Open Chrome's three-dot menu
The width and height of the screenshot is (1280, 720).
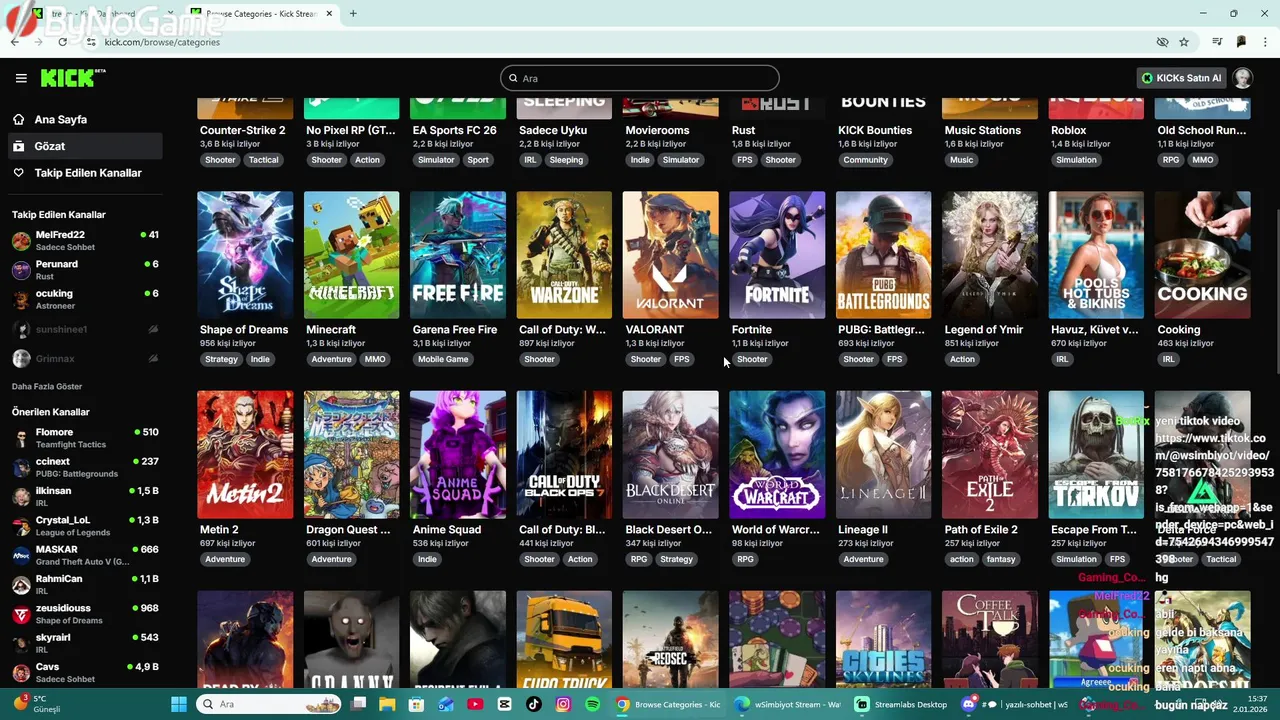pyautogui.click(x=1266, y=42)
